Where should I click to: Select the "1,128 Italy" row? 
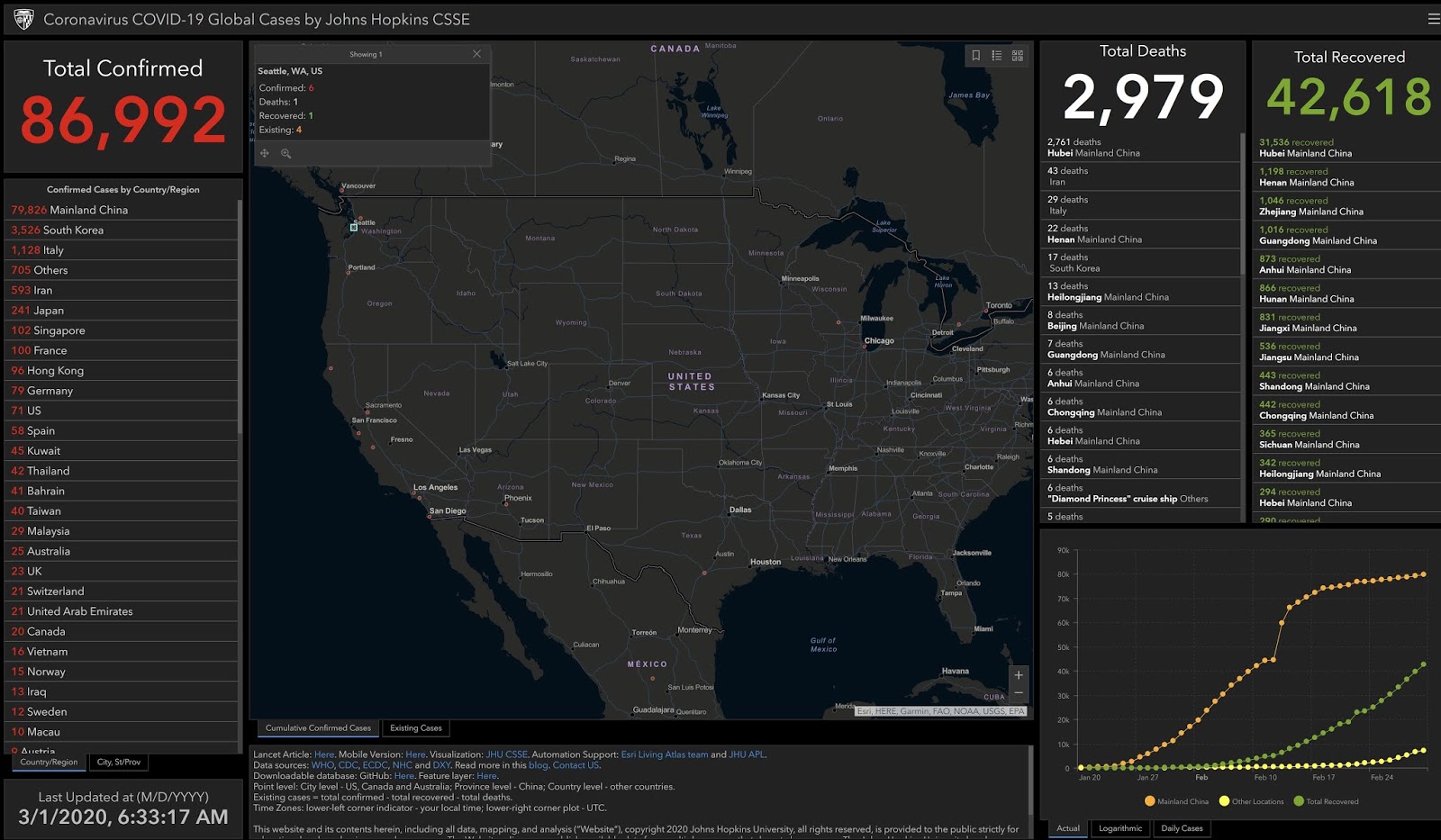(121, 250)
